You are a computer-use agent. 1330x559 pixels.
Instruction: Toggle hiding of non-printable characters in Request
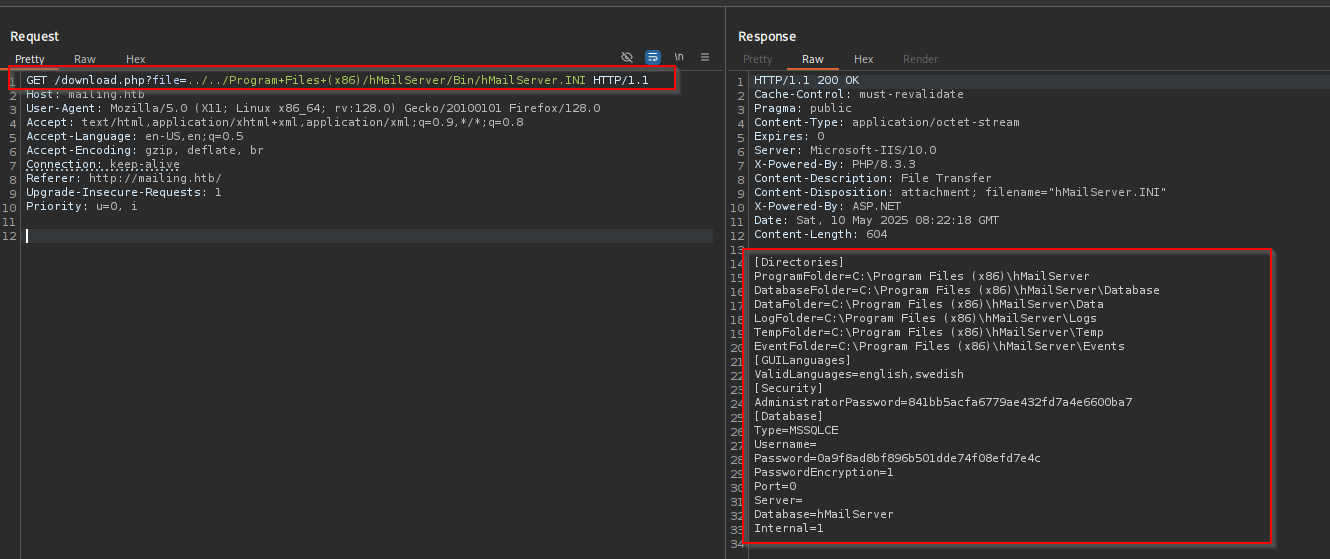tap(627, 57)
